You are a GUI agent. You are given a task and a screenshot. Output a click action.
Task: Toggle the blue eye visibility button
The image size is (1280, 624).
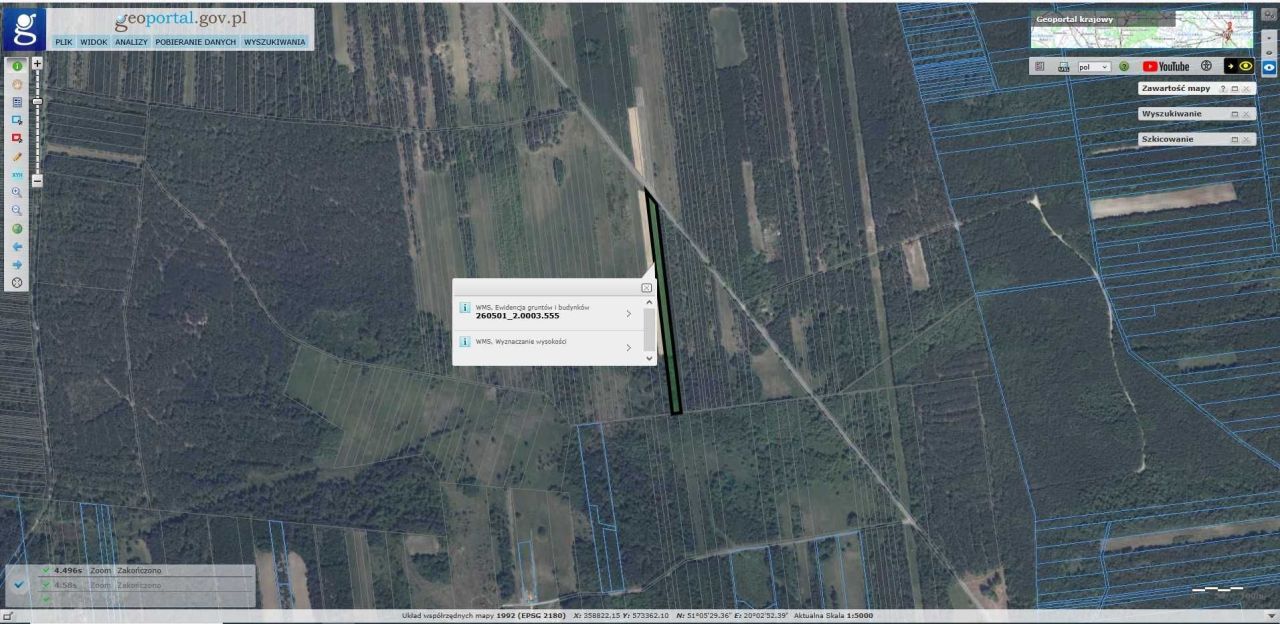tap(1269, 69)
